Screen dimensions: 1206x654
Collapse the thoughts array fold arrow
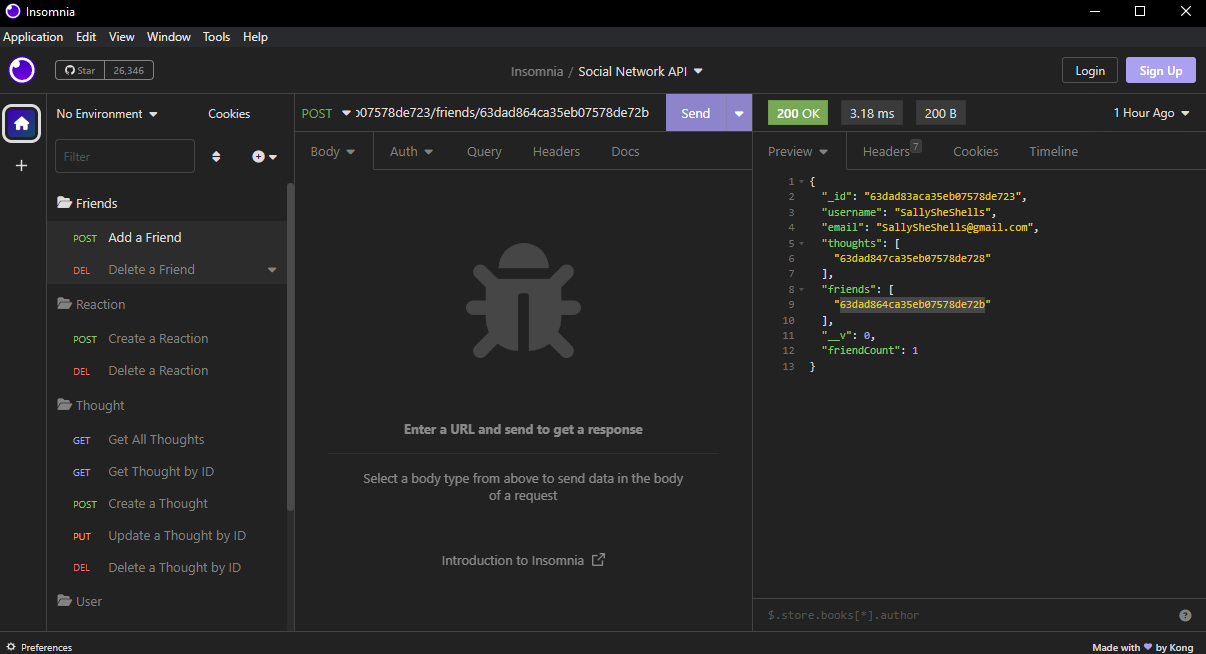click(x=803, y=243)
